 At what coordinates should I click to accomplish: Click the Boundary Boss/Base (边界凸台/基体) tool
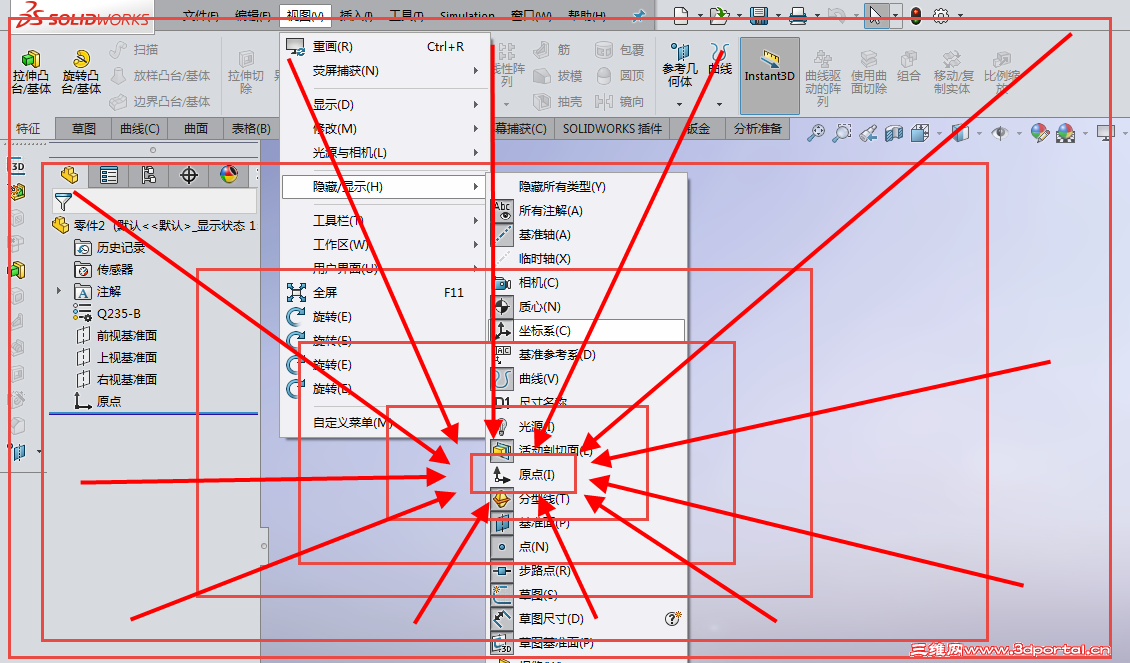coord(161,102)
